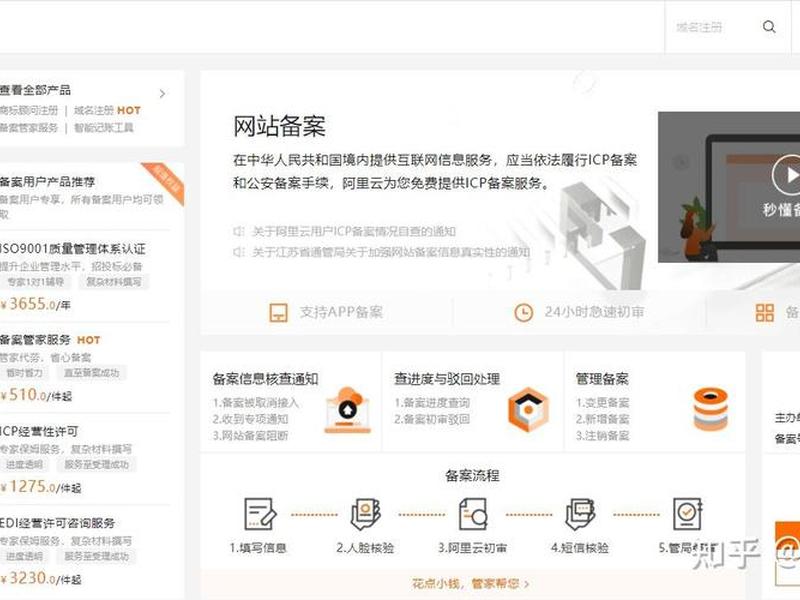Image resolution: width=800 pixels, height=600 pixels.
Task: Select 3.注销备案 item
Action: 603,435
